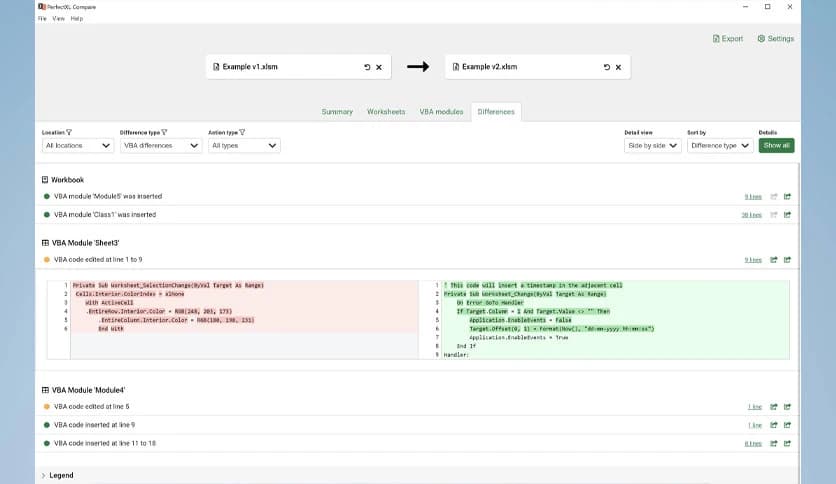Viewport: 836px width, 484px height.
Task: Open '1 line' link on 'edited at line 5' row
Action: pos(754,407)
